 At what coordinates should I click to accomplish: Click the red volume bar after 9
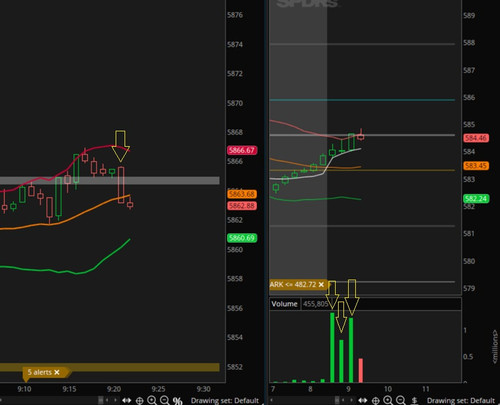point(361,370)
